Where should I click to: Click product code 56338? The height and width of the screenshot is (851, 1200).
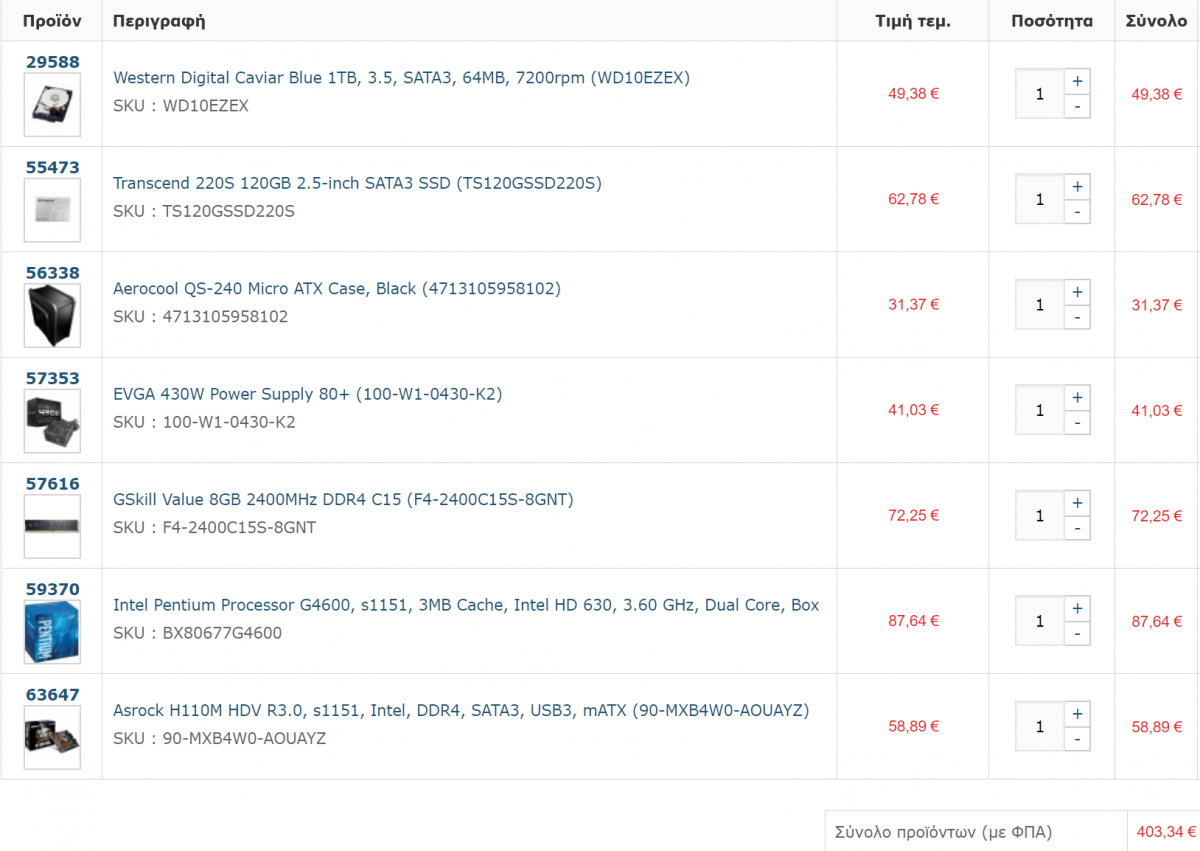[x=52, y=273]
